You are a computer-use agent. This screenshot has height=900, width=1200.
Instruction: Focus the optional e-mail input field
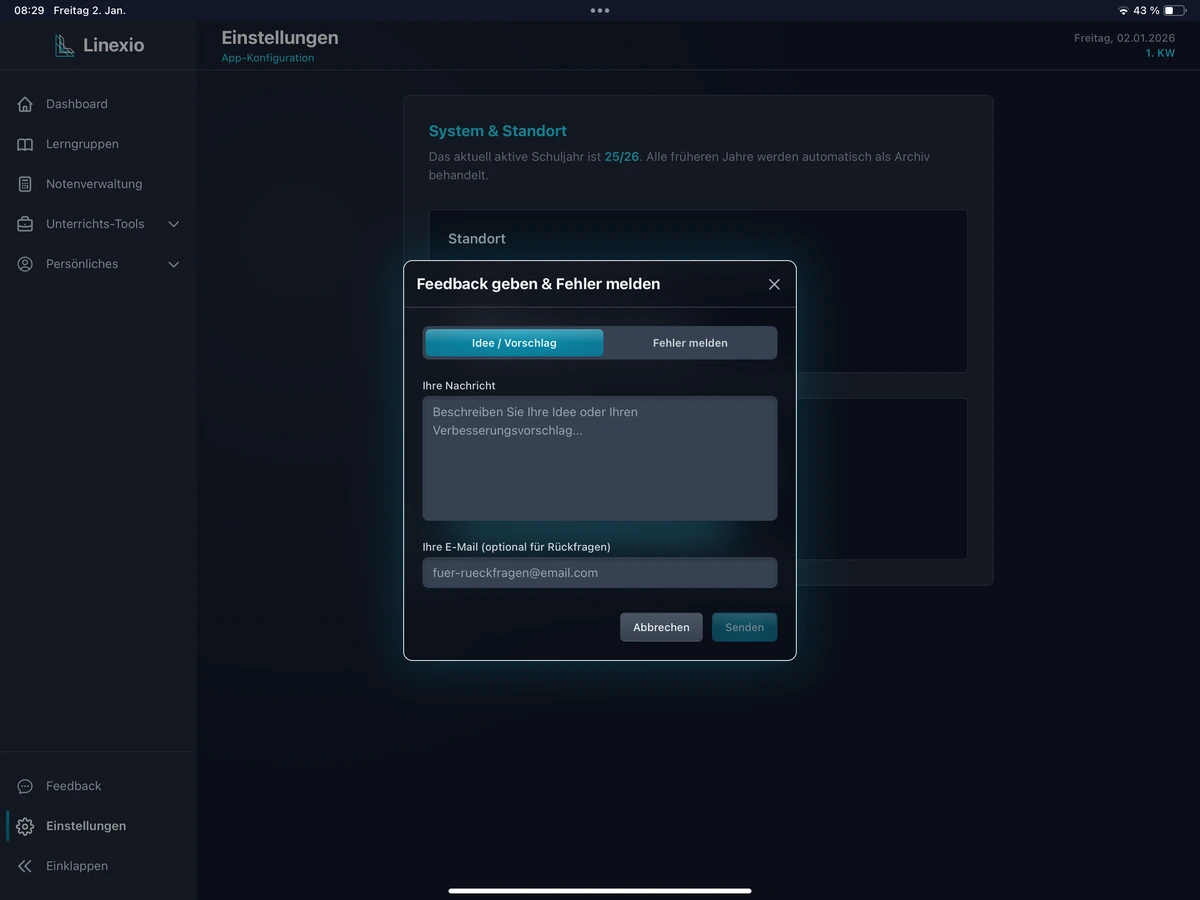point(600,572)
